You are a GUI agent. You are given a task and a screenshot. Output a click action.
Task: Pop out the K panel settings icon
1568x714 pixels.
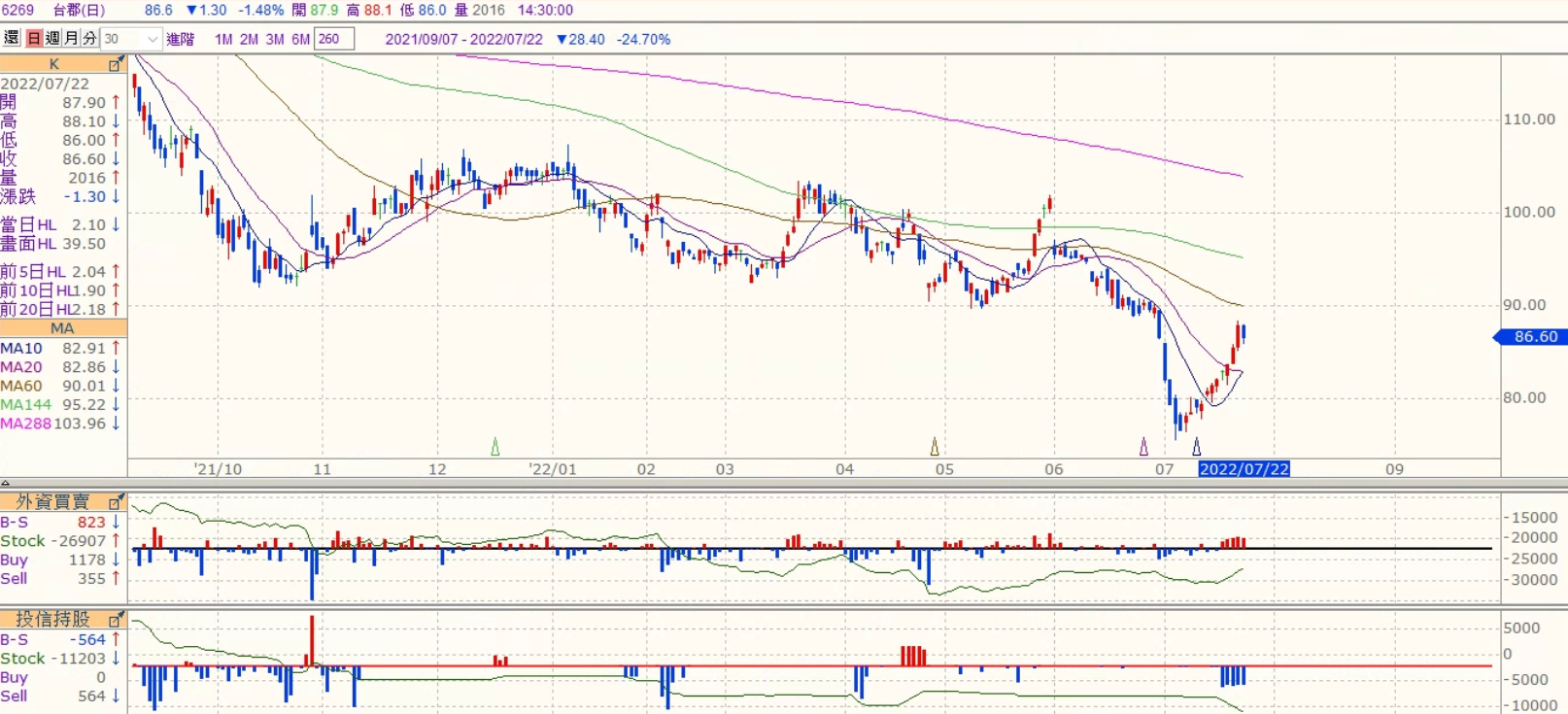pos(116,64)
